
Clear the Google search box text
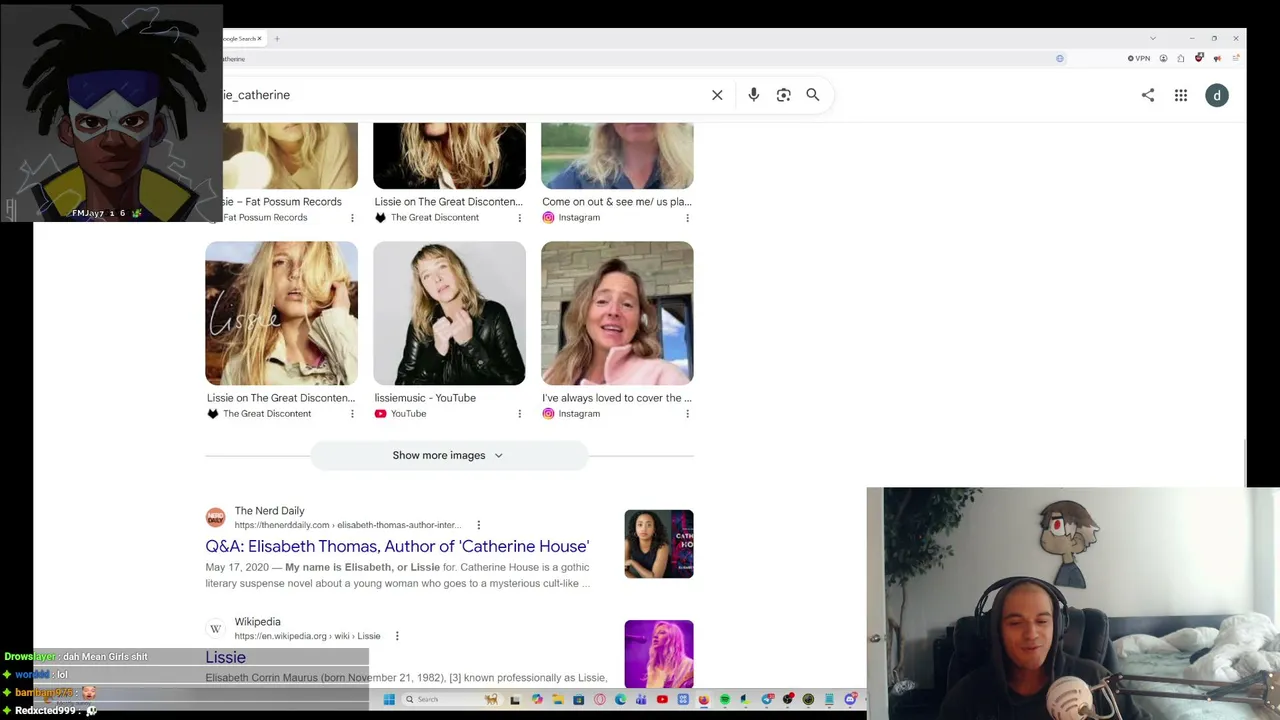coord(717,95)
